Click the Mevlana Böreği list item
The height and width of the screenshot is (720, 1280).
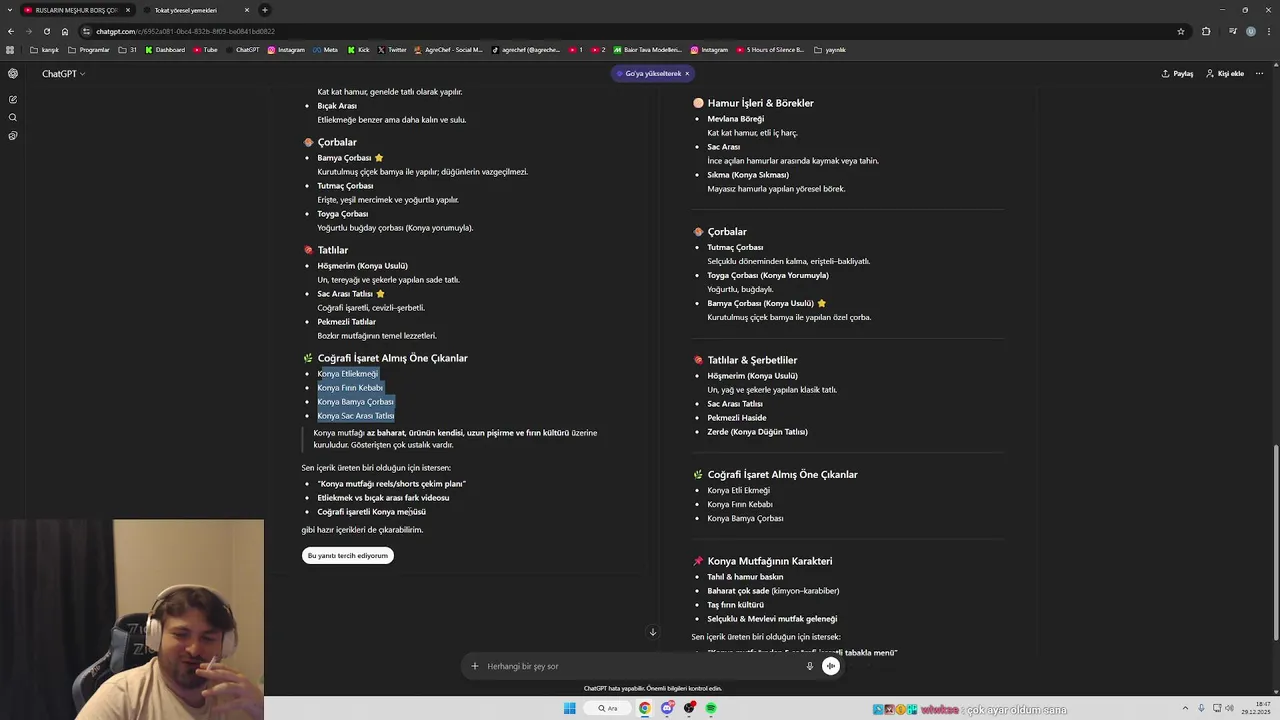[735, 119]
